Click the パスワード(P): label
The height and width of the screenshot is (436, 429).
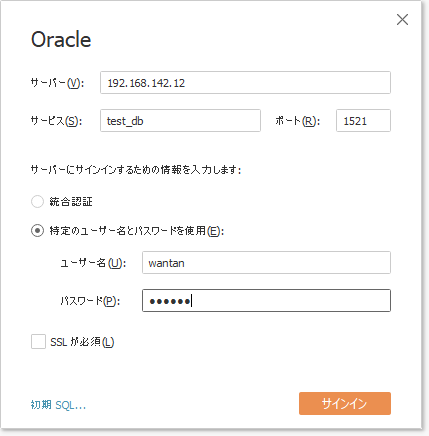(90, 301)
